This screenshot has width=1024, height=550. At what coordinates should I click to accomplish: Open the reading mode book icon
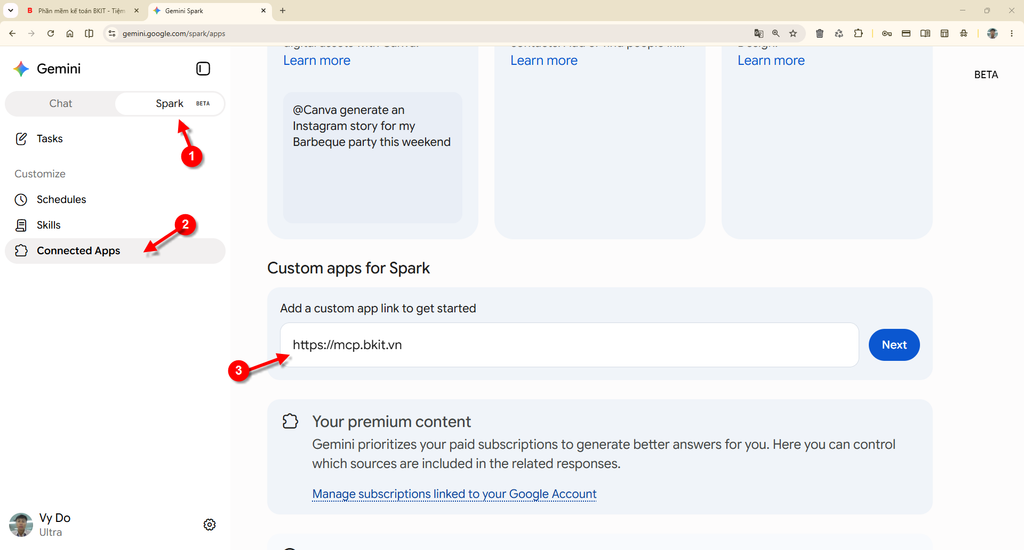pyautogui.click(x=925, y=33)
